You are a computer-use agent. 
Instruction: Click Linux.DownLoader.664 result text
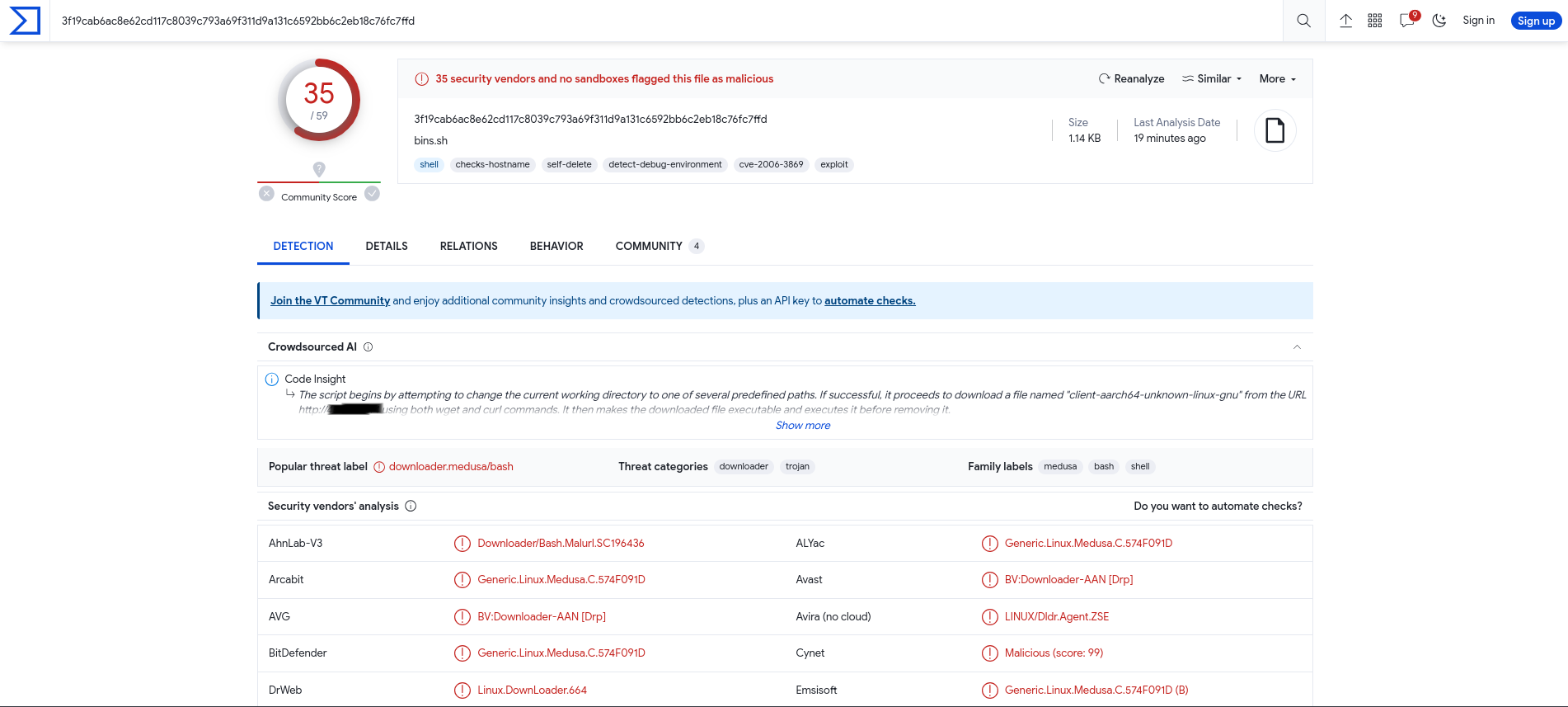pos(532,691)
